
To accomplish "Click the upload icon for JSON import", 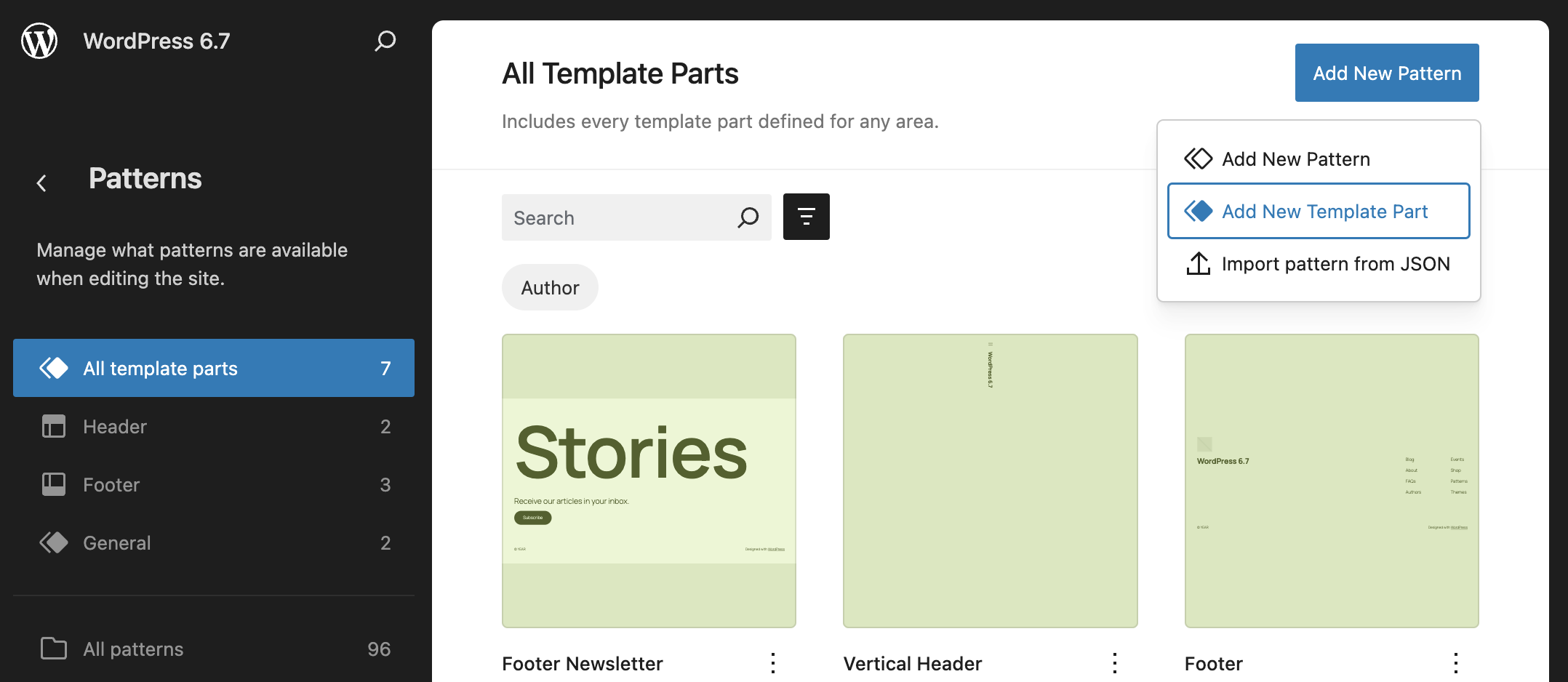I will click(x=1197, y=263).
